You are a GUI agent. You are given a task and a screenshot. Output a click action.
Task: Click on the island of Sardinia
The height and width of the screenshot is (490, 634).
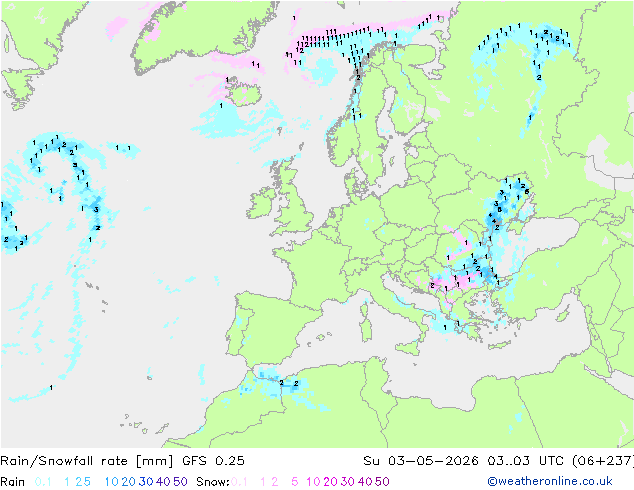coord(366,327)
